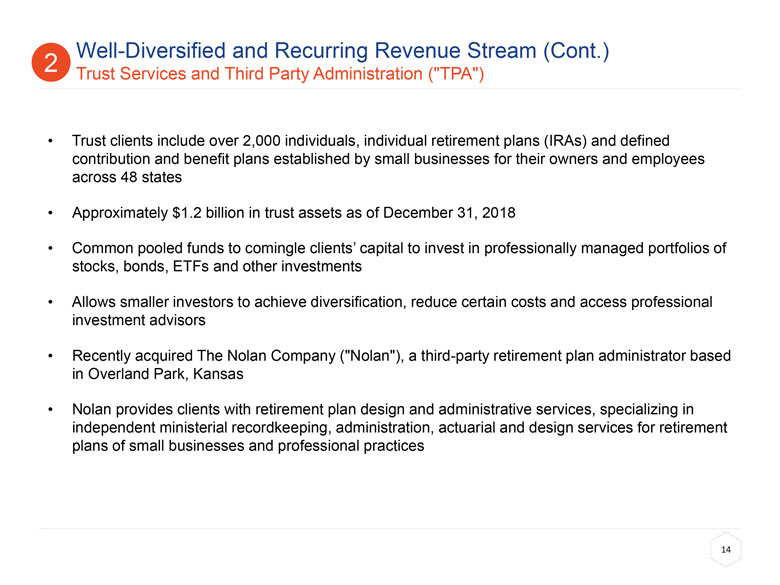
Task: Select the words "investment advisors"
Action: [x=140, y=321]
